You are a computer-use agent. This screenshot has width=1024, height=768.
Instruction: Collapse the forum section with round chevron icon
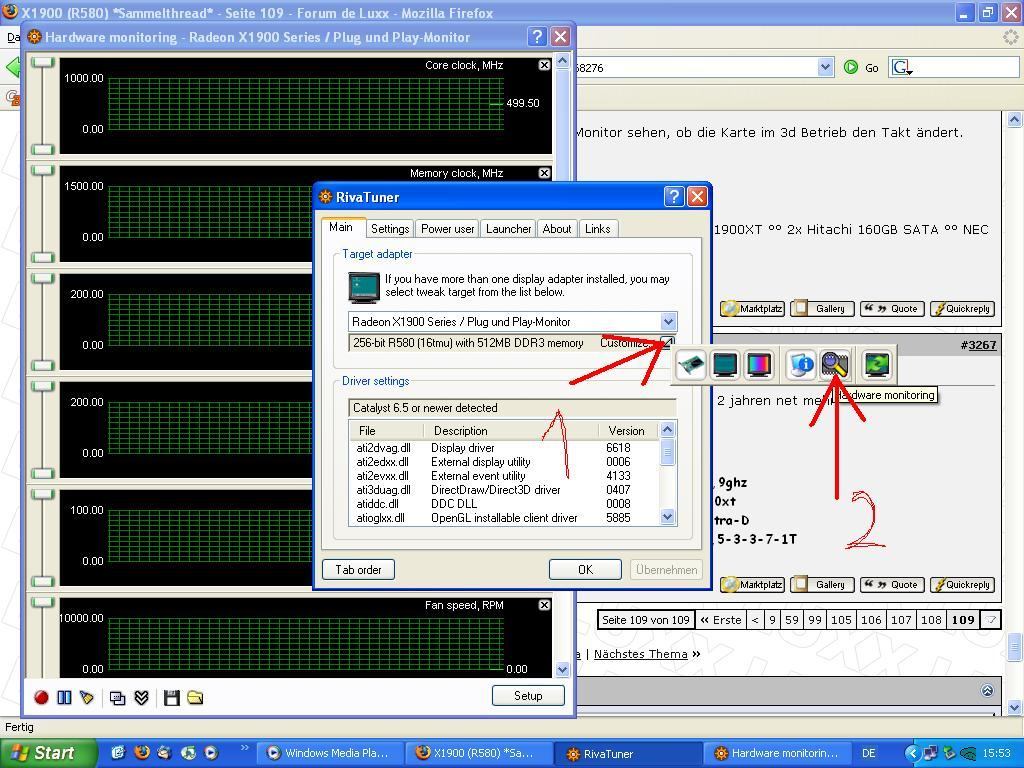click(x=987, y=690)
